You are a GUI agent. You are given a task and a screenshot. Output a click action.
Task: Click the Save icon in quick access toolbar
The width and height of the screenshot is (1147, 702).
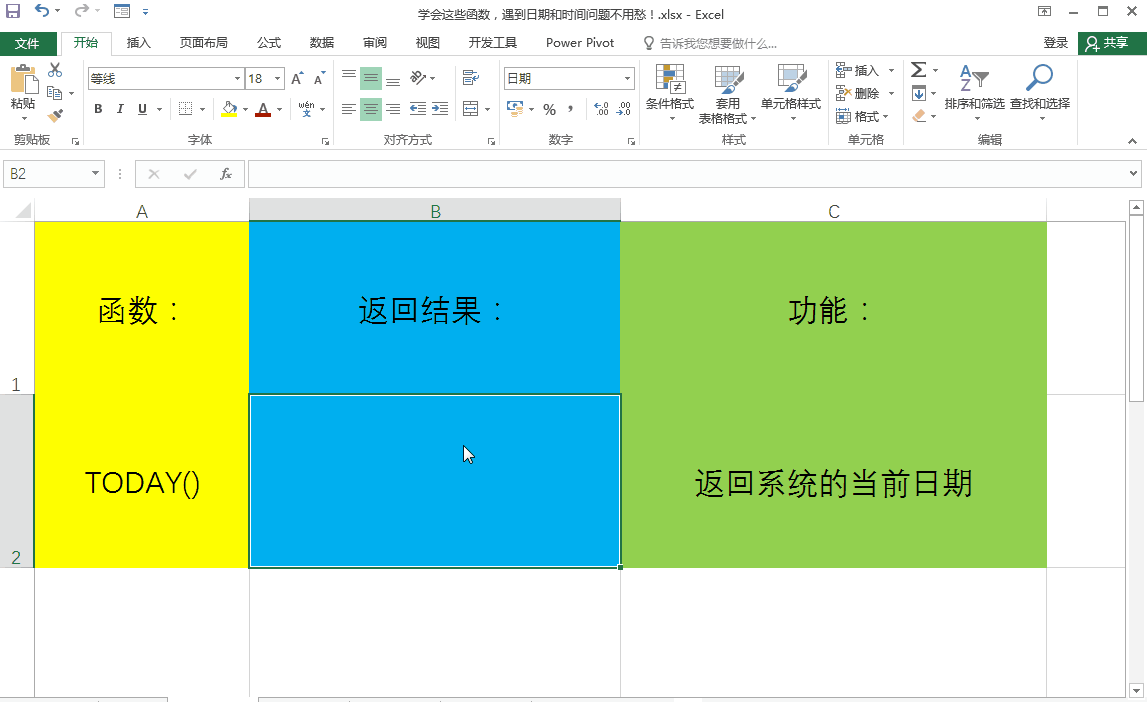(13, 11)
